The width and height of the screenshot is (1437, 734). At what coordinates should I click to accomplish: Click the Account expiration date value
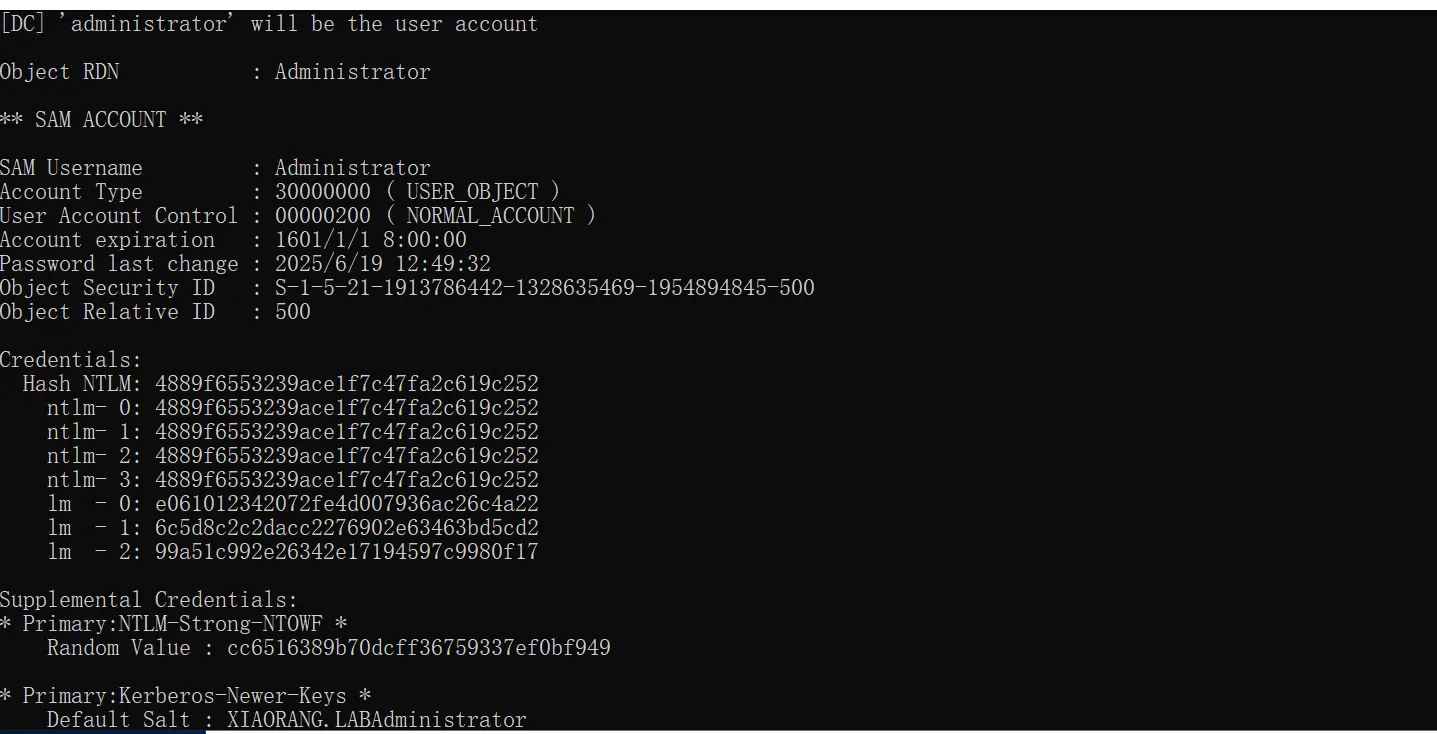point(371,240)
